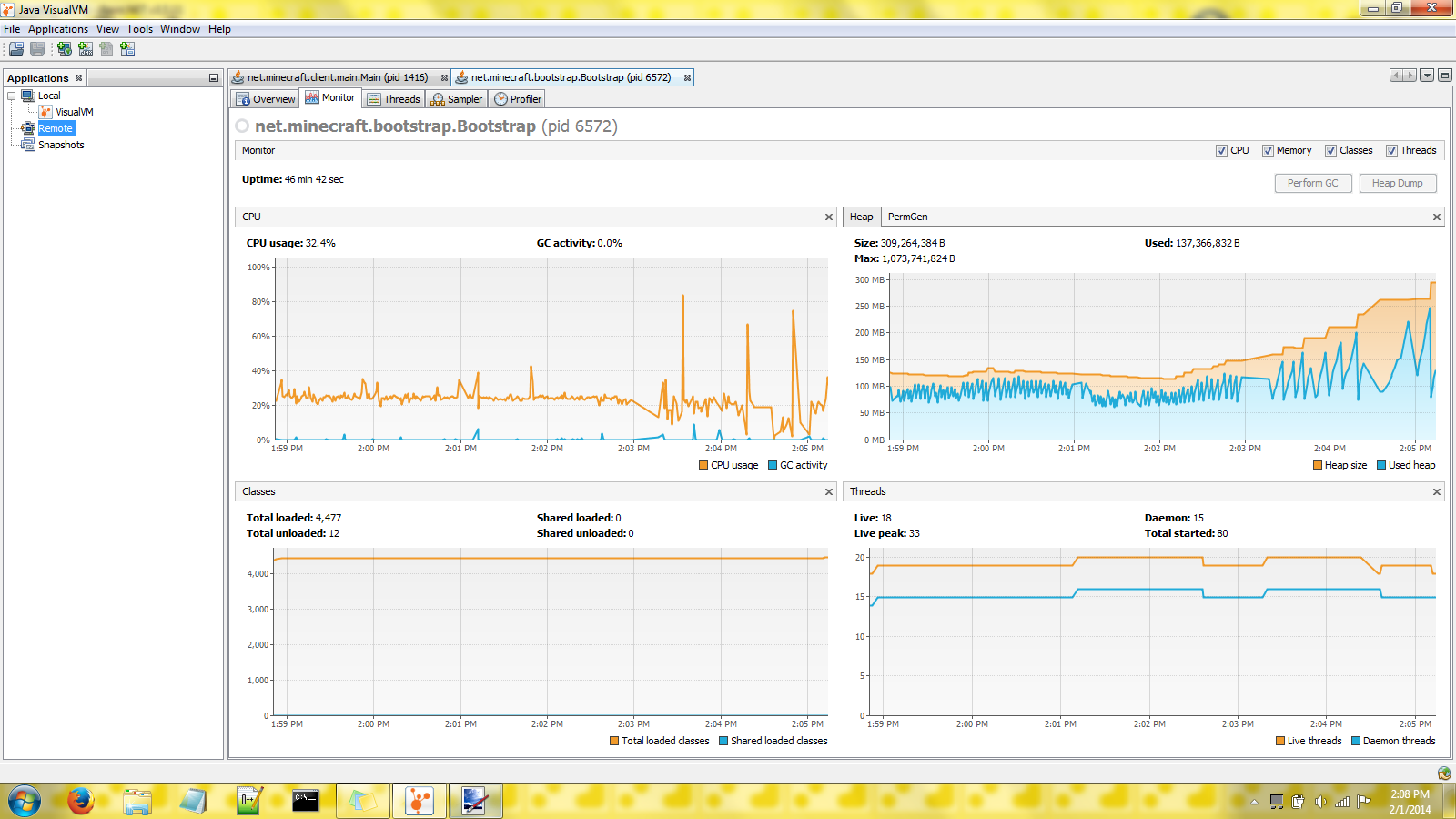
Task: Collapse the Local tree node
Action: click(x=12, y=96)
